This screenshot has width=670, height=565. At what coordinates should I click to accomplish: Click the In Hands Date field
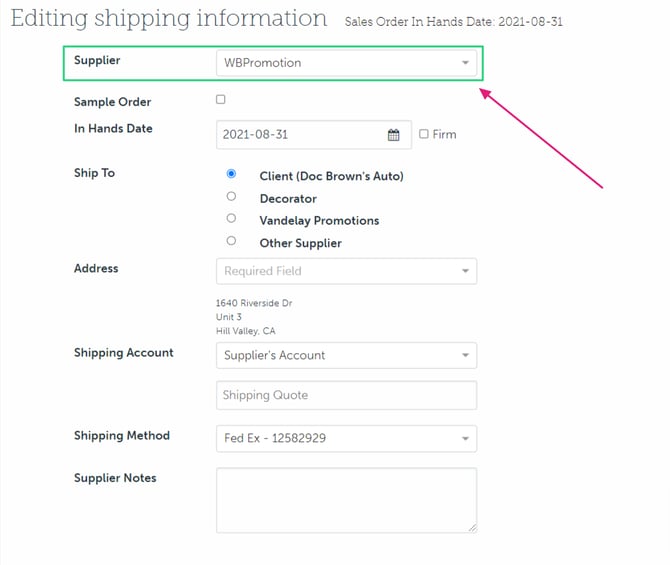point(300,135)
